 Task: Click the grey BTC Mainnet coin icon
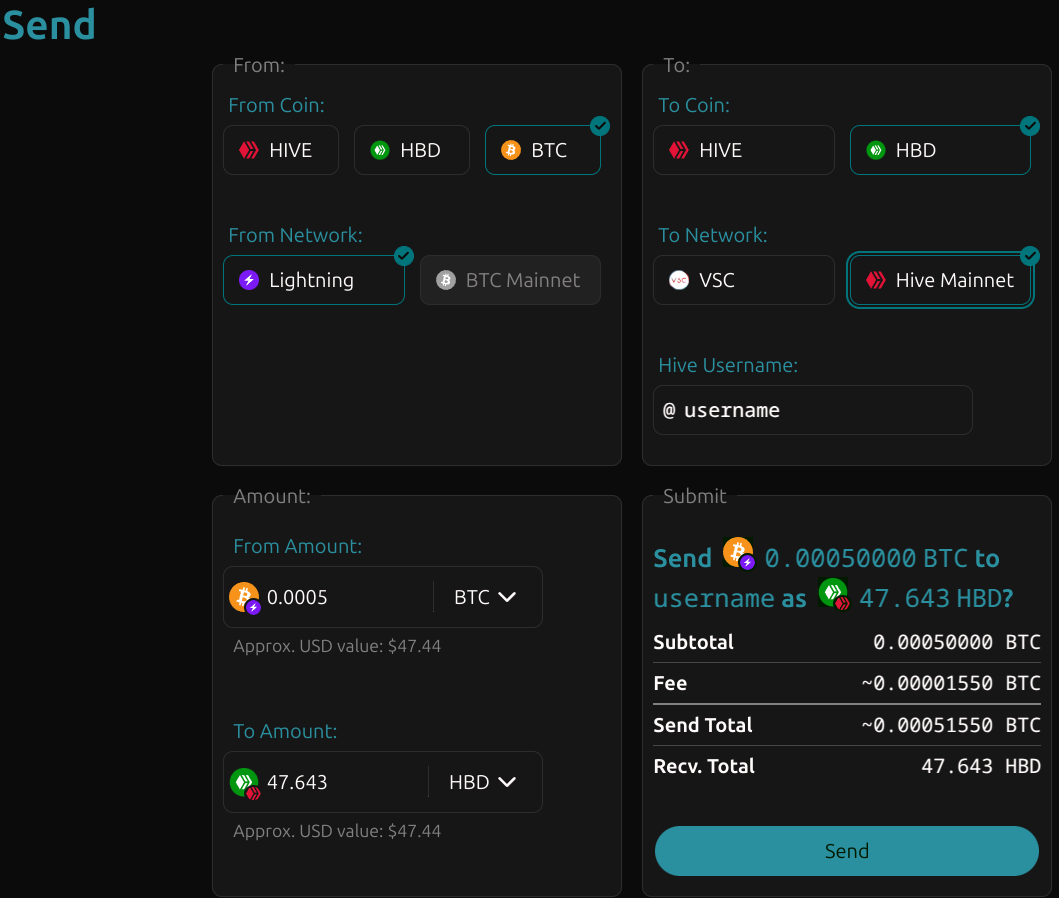[x=446, y=280]
